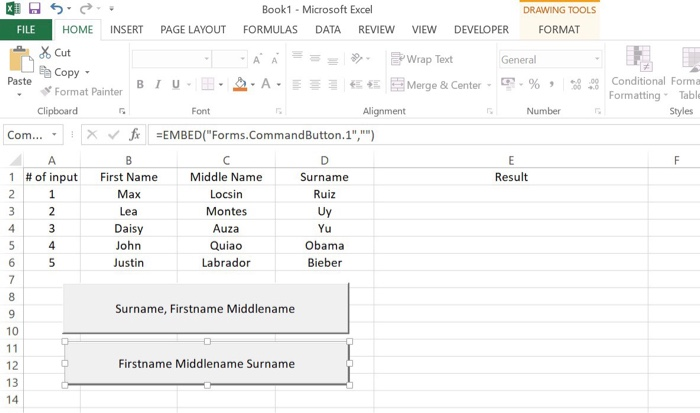This screenshot has height=413, width=700.
Task: Toggle Wrap Text
Action: [421, 59]
